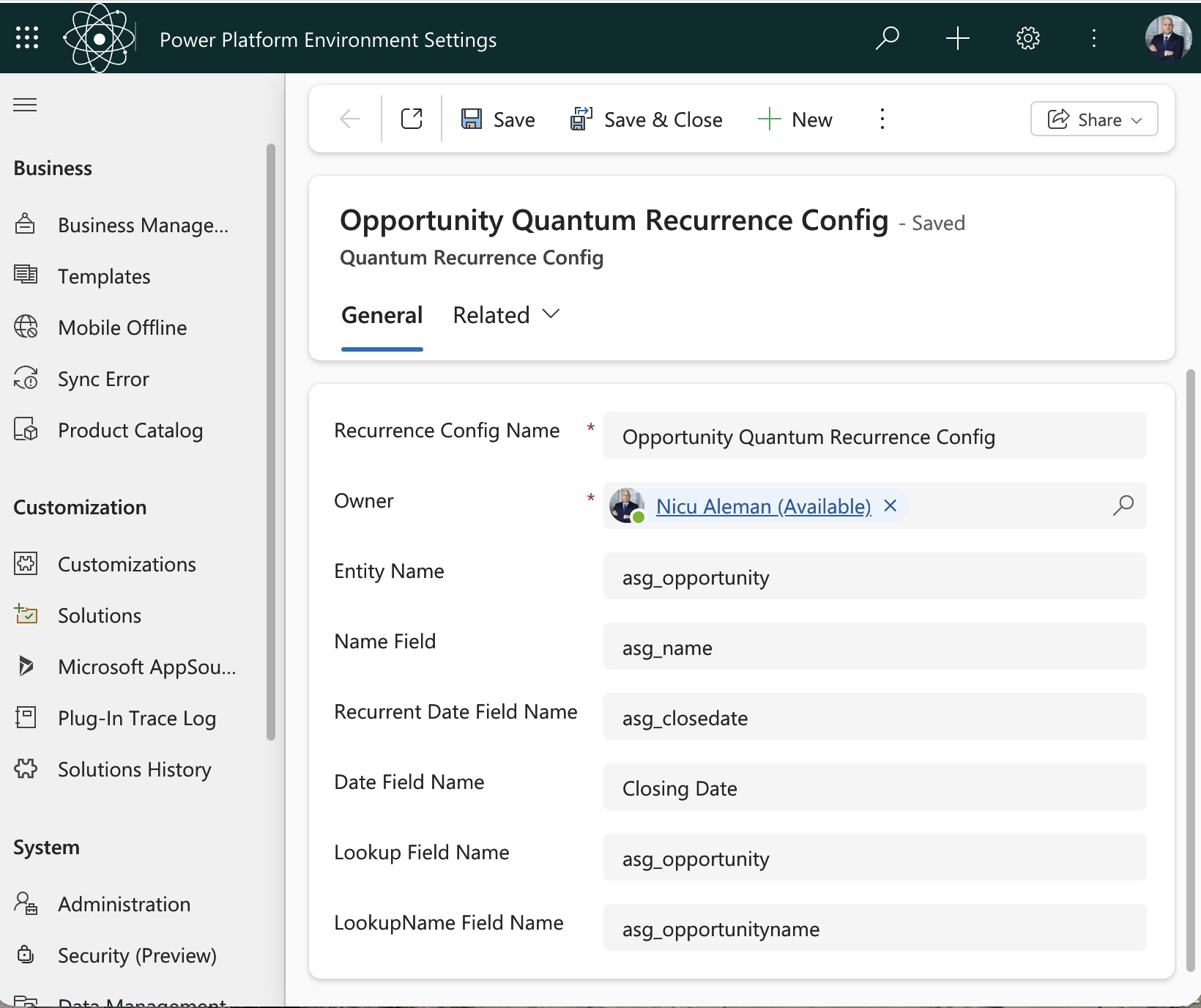Open Solutions in the sidebar
1201x1008 pixels.
(100, 615)
